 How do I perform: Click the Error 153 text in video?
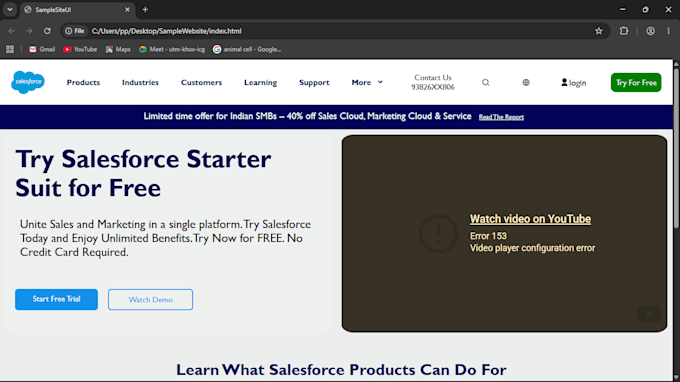pyautogui.click(x=488, y=236)
